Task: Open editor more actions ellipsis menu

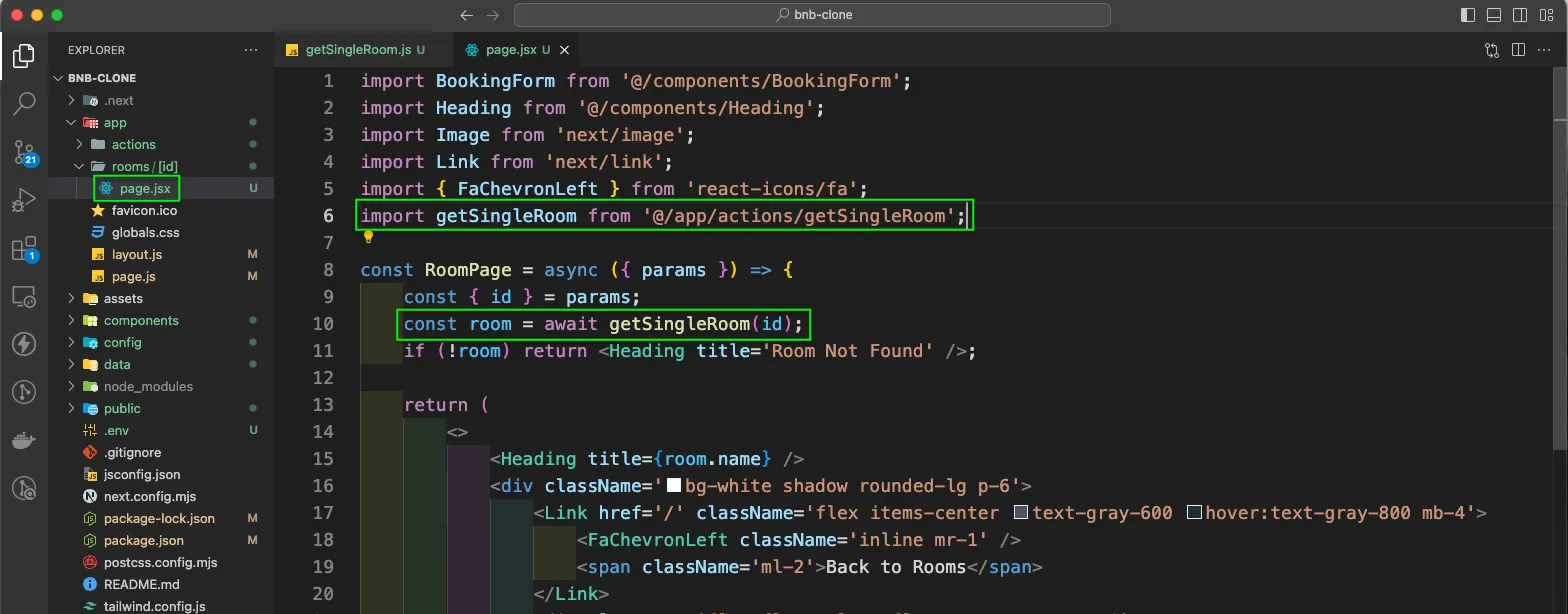Action: [1544, 50]
